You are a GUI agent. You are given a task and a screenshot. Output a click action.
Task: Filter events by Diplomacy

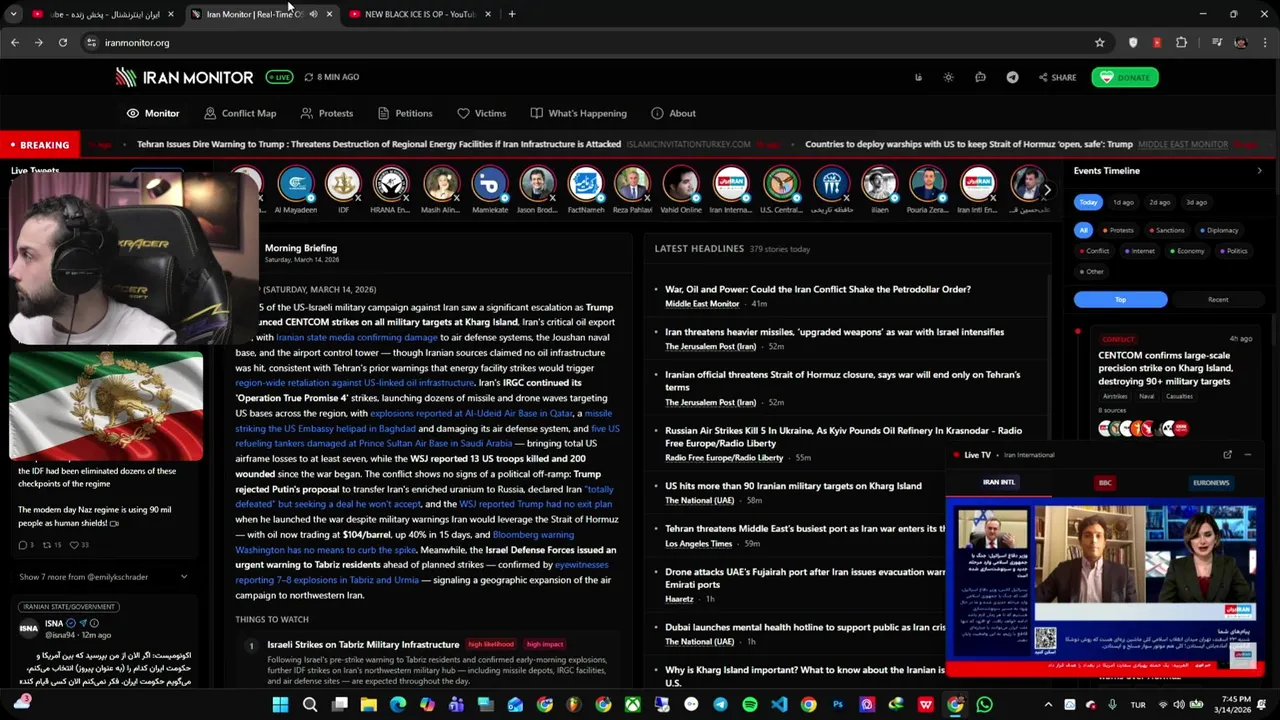coord(1219,230)
